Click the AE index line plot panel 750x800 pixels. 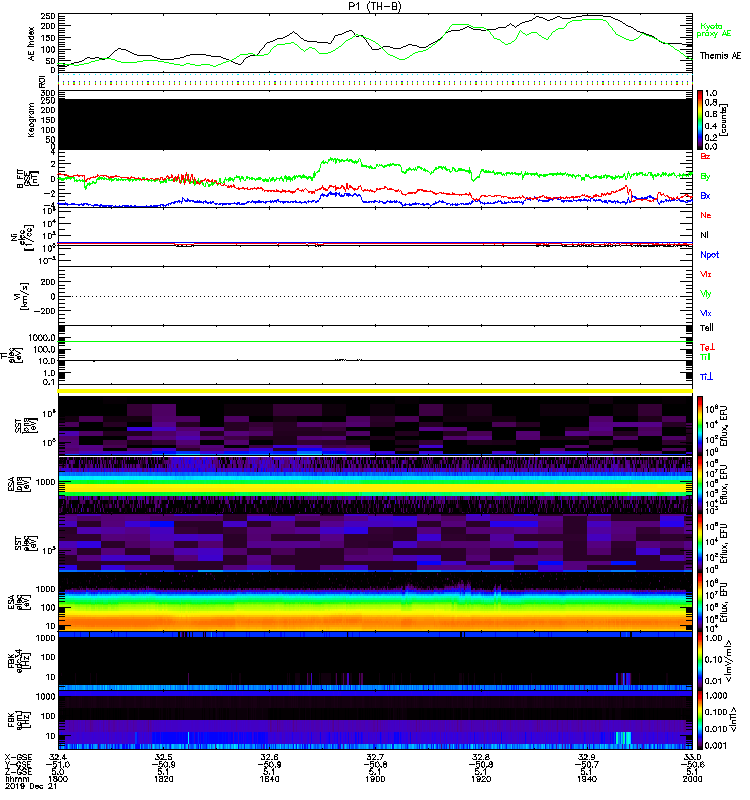(x=375, y=43)
